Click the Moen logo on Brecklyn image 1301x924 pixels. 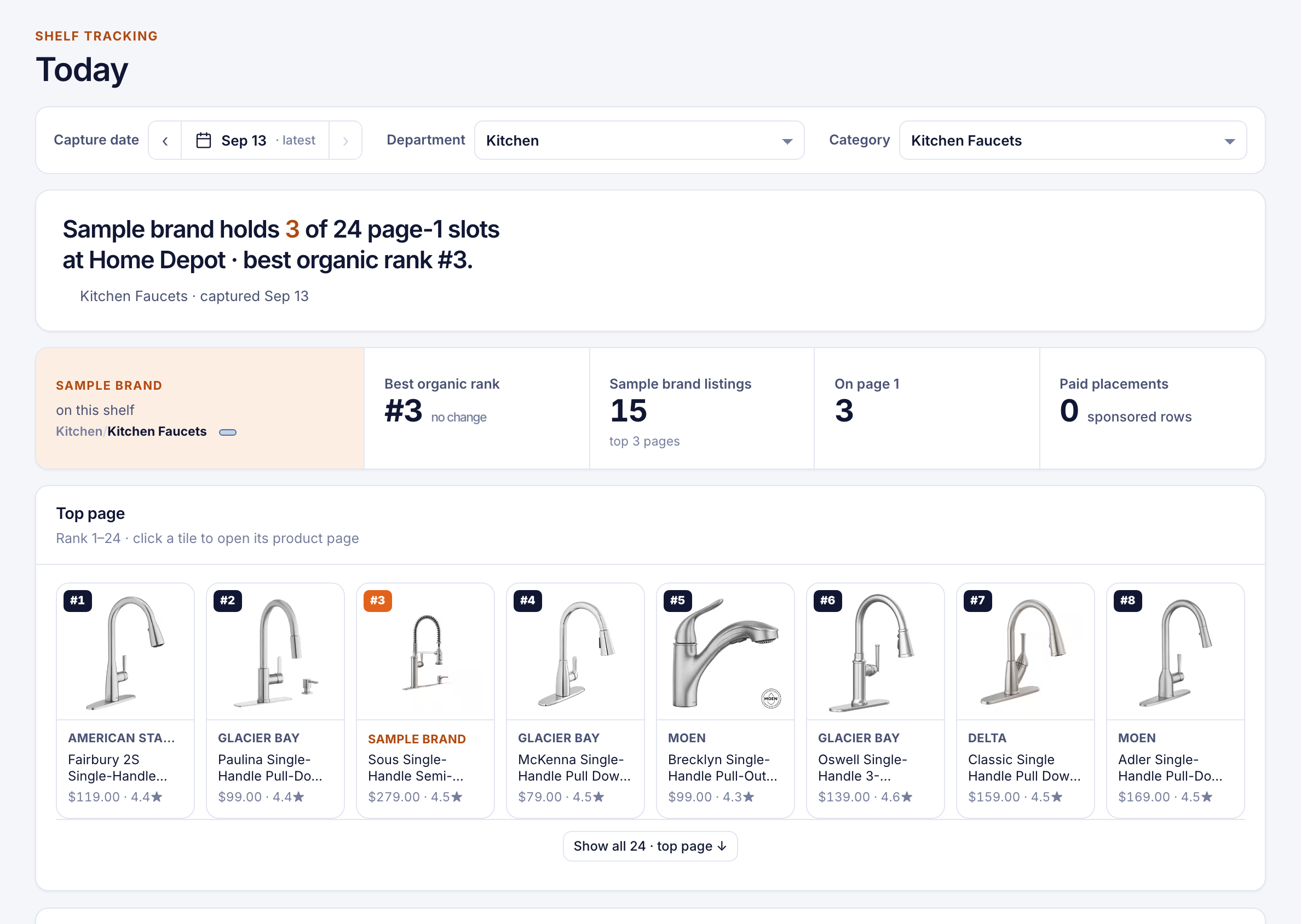pos(771,698)
